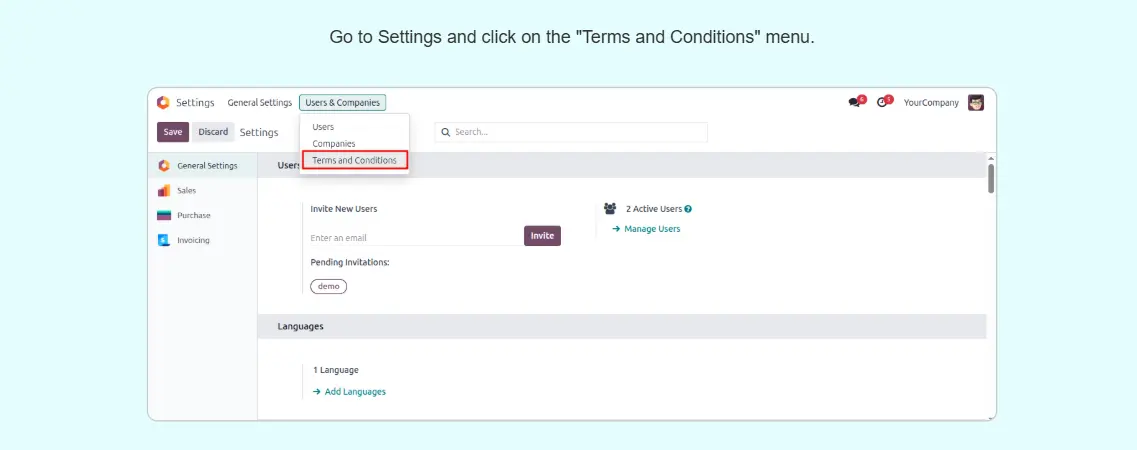Click the Invoicing app icon in sidebar

coord(164,240)
